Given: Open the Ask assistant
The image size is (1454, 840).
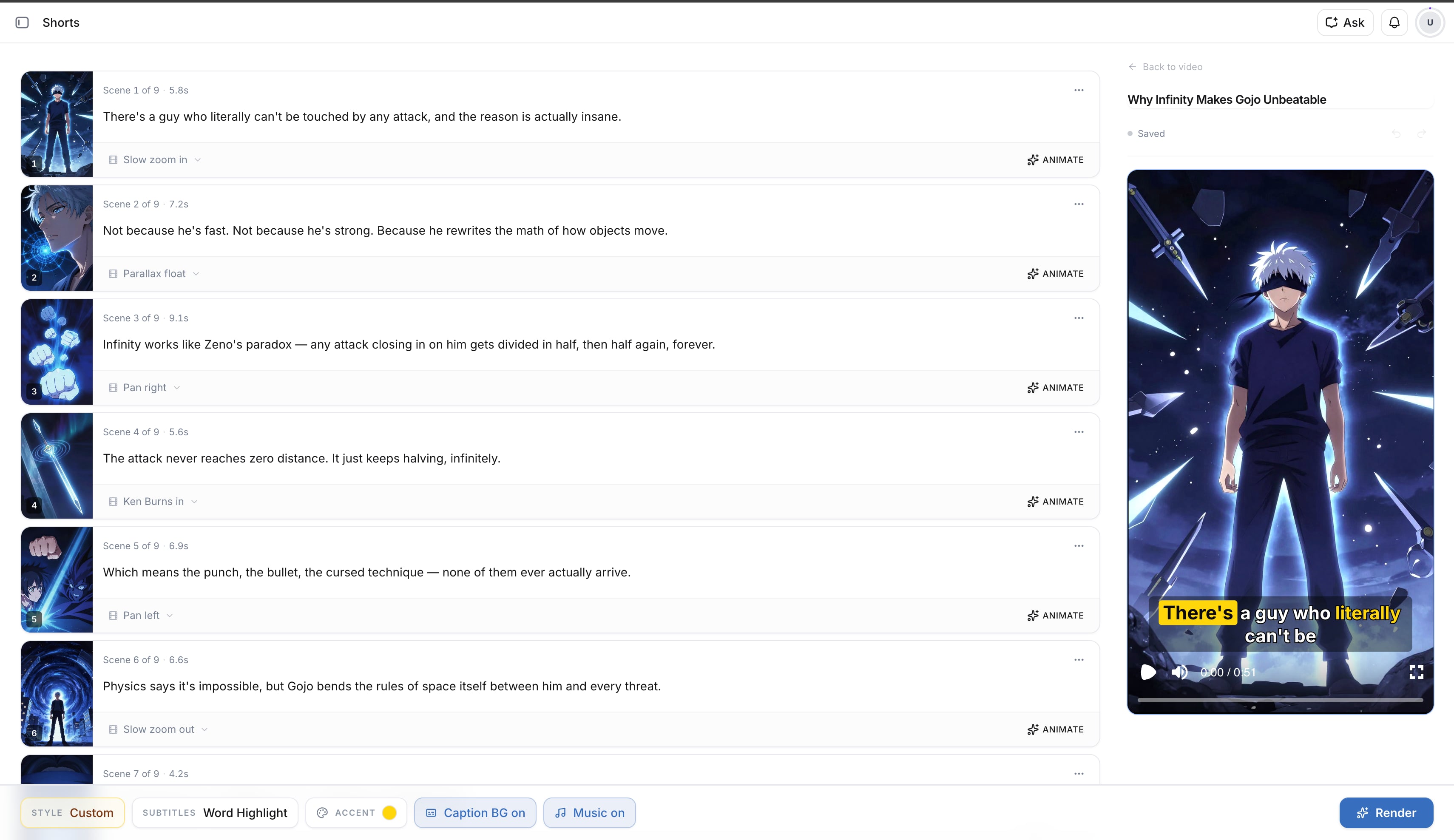Looking at the screenshot, I should click(x=1345, y=23).
